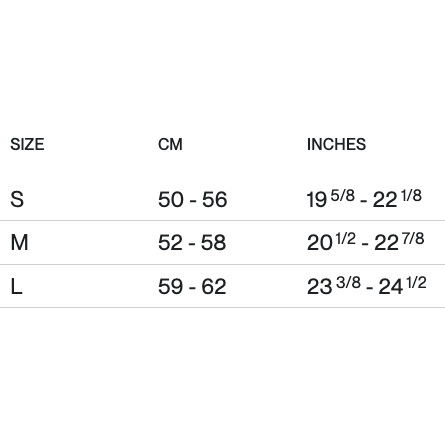Click the 7/8 fraction in M row
The image size is (445, 445).
[x=413, y=238]
